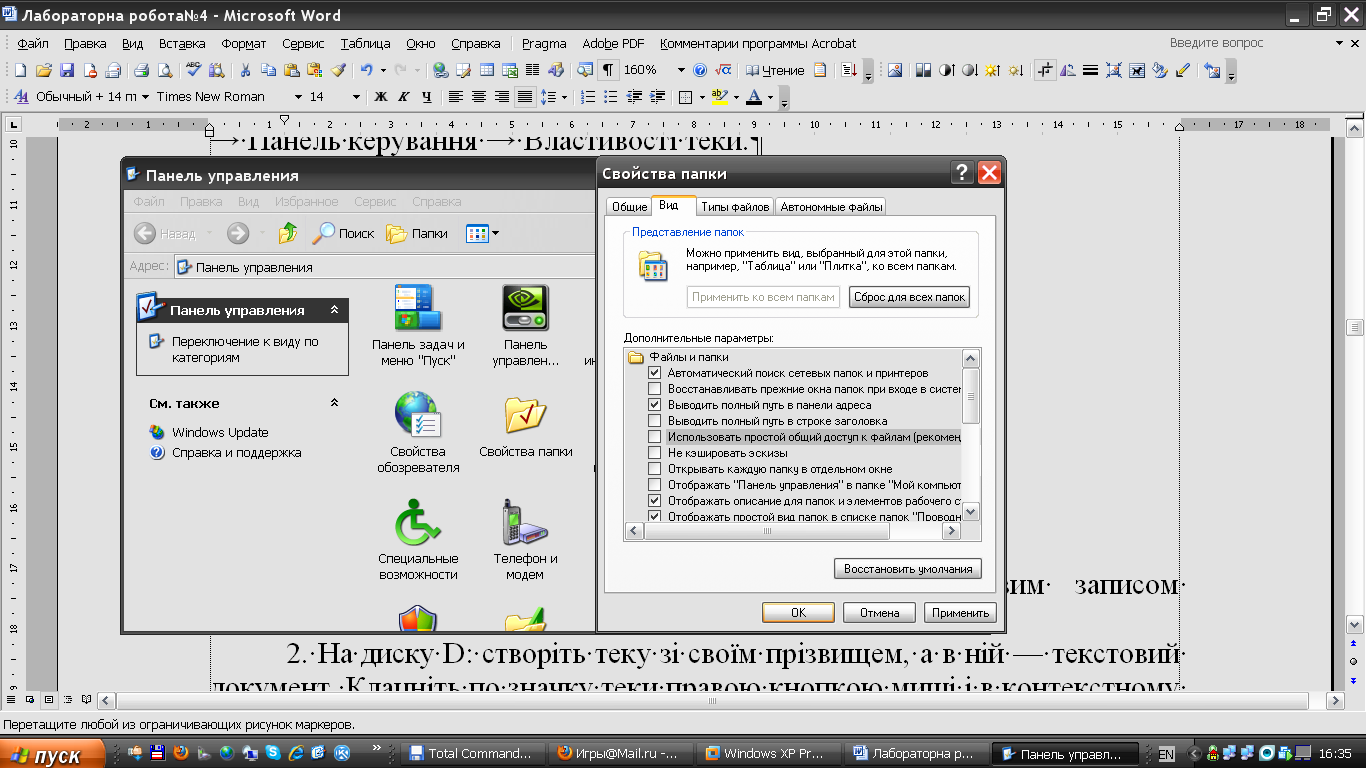Image resolution: width=1366 pixels, height=768 pixels.
Task: Open the Формат menu
Action: point(244,43)
